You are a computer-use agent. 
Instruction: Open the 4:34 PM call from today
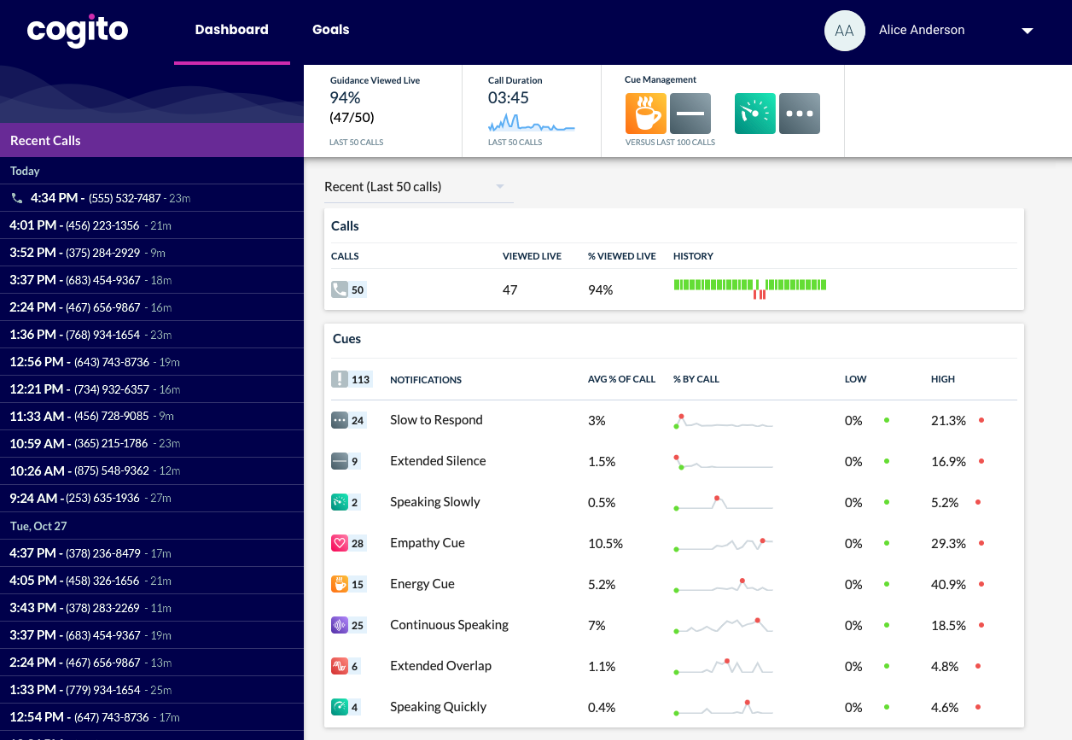point(100,198)
